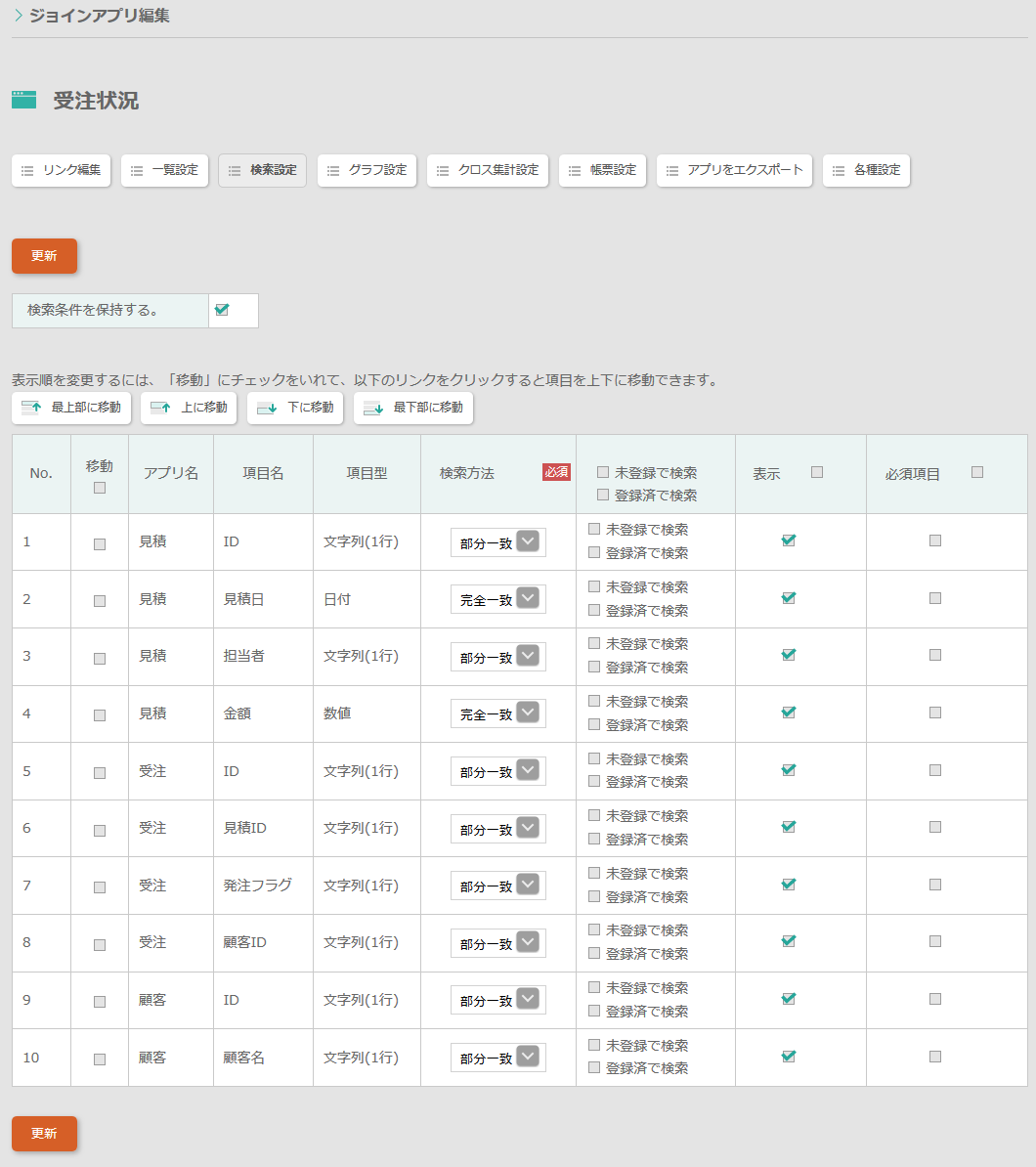Image resolution: width=1036 pixels, height=1167 pixels.
Task: Check 移動 box for 顧客名 row
Action: pyautogui.click(x=100, y=1059)
